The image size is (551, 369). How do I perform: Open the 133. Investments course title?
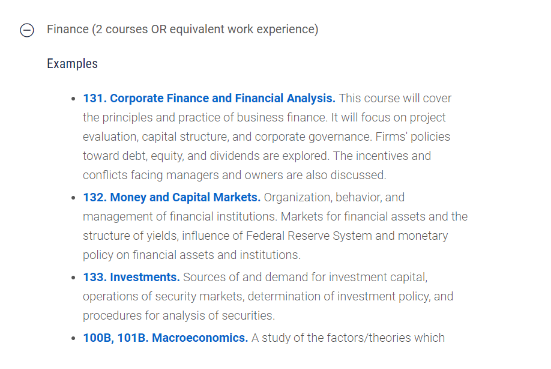point(131,277)
